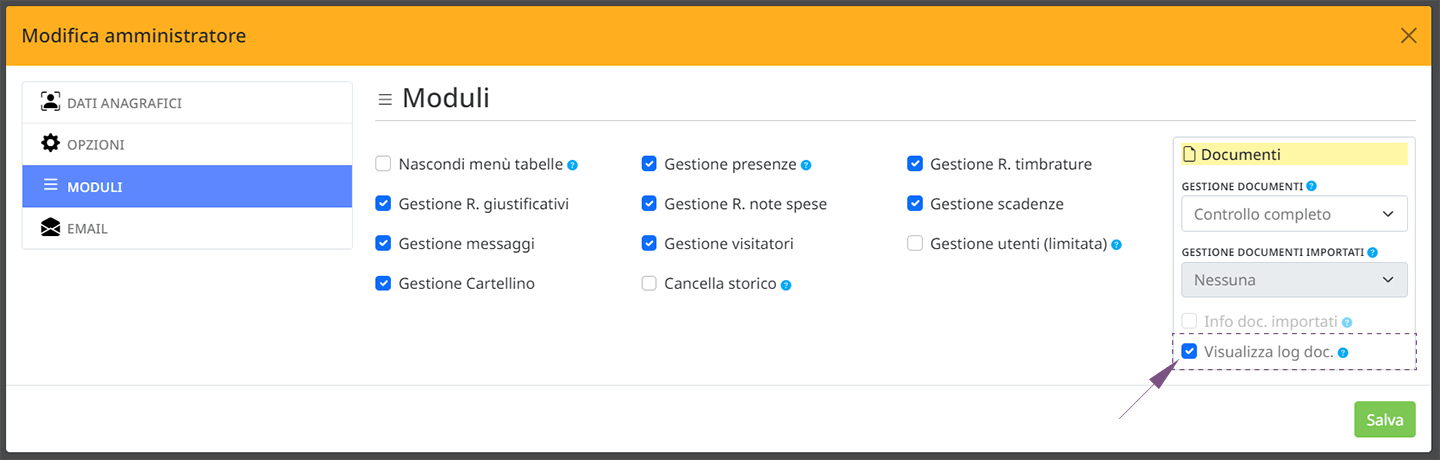Image resolution: width=1440 pixels, height=460 pixels.
Task: Uncheck the Gestione R. timbrature checkbox
Action: point(915,164)
